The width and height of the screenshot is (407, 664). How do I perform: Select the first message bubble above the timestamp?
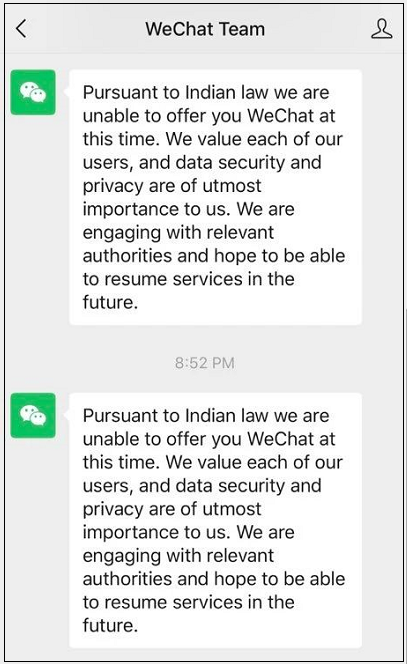(216, 197)
